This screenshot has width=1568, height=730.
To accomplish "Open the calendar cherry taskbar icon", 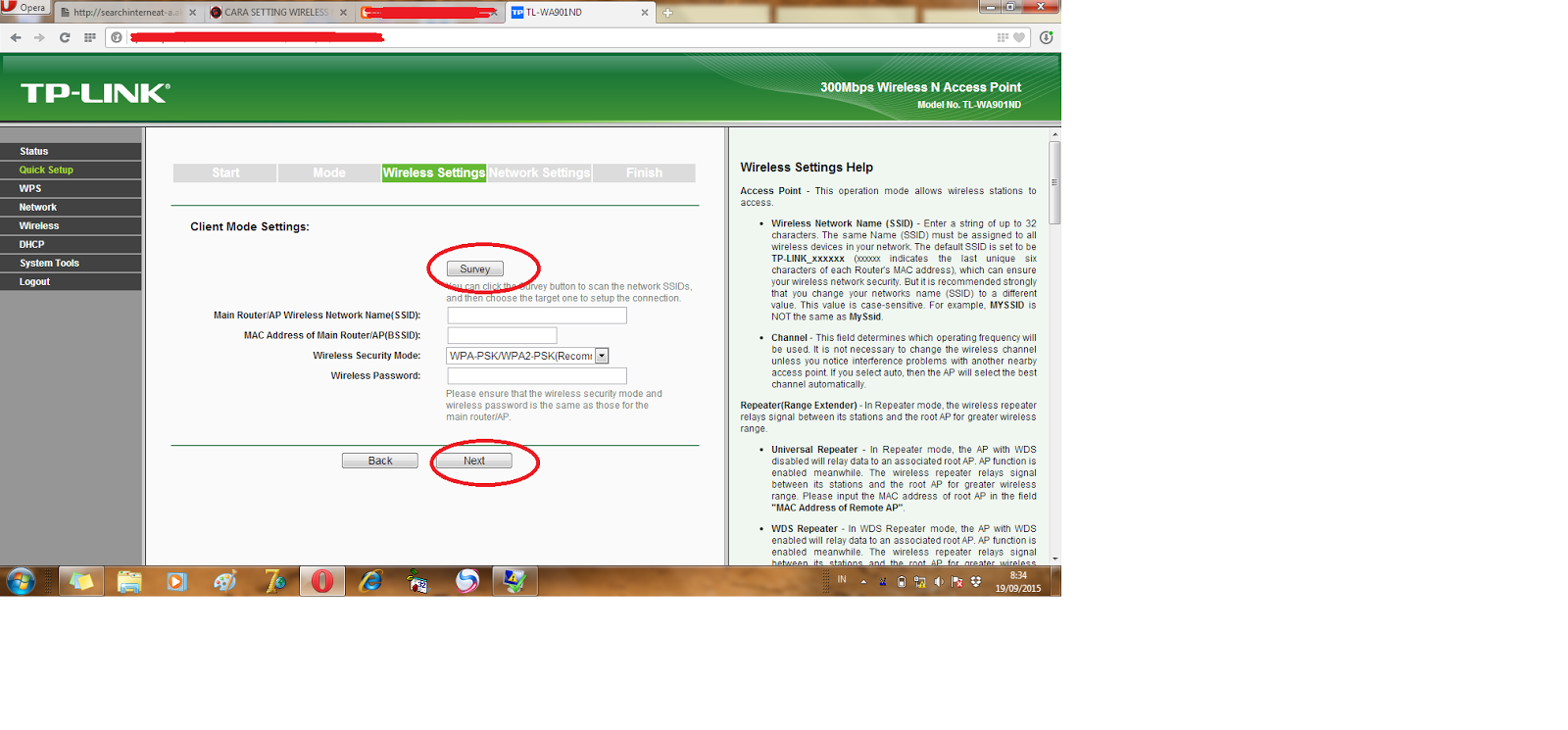I will point(418,581).
